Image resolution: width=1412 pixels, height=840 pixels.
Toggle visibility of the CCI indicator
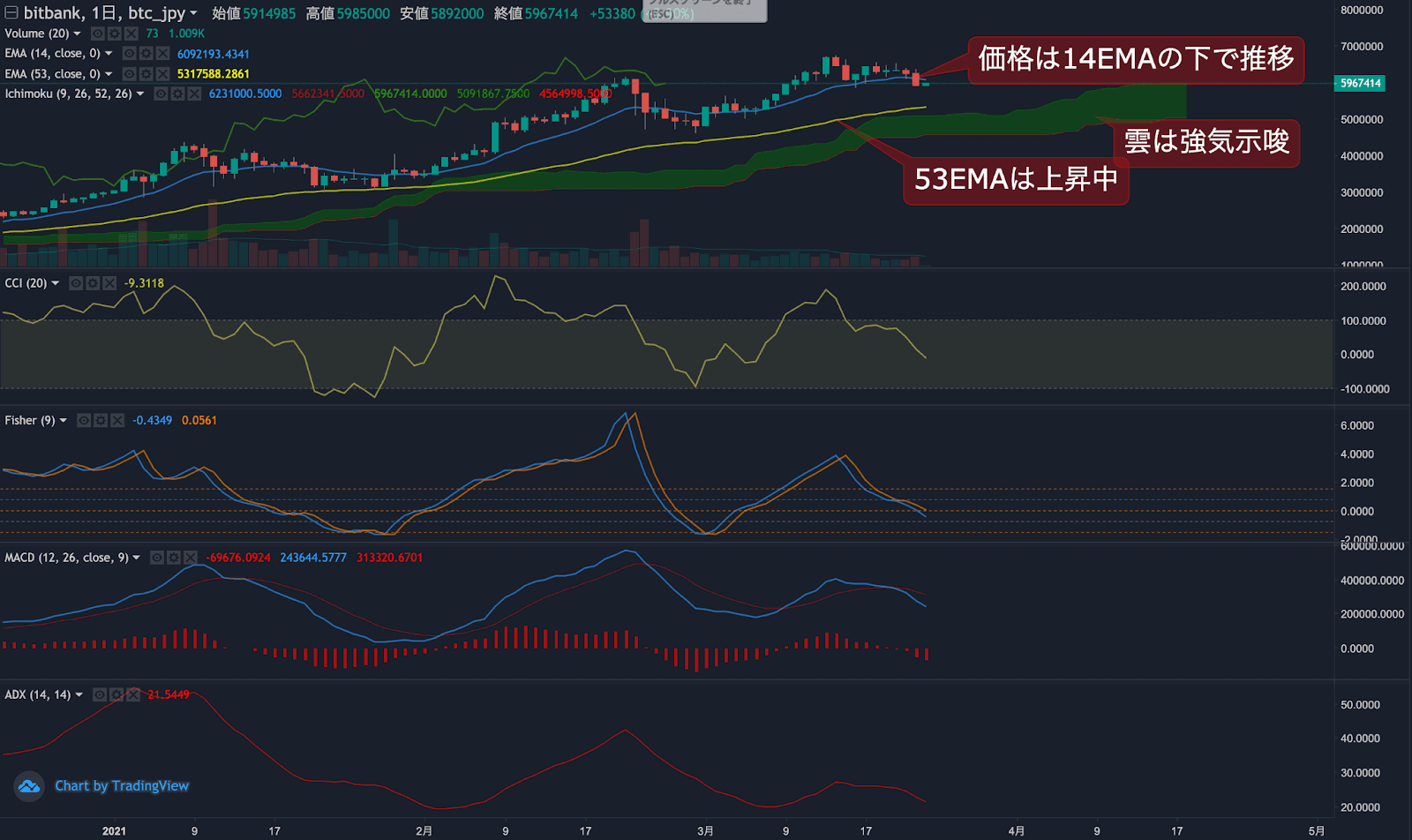(x=76, y=282)
